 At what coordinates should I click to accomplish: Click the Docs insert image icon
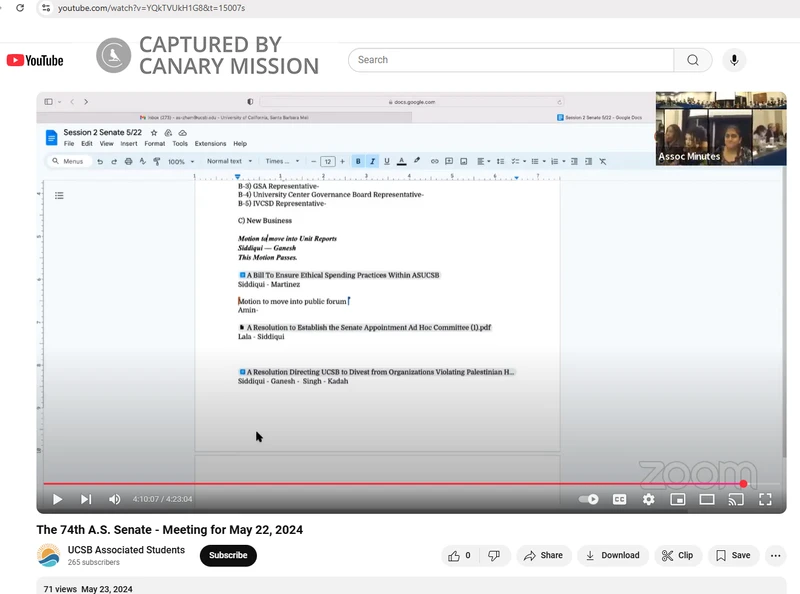click(x=463, y=161)
